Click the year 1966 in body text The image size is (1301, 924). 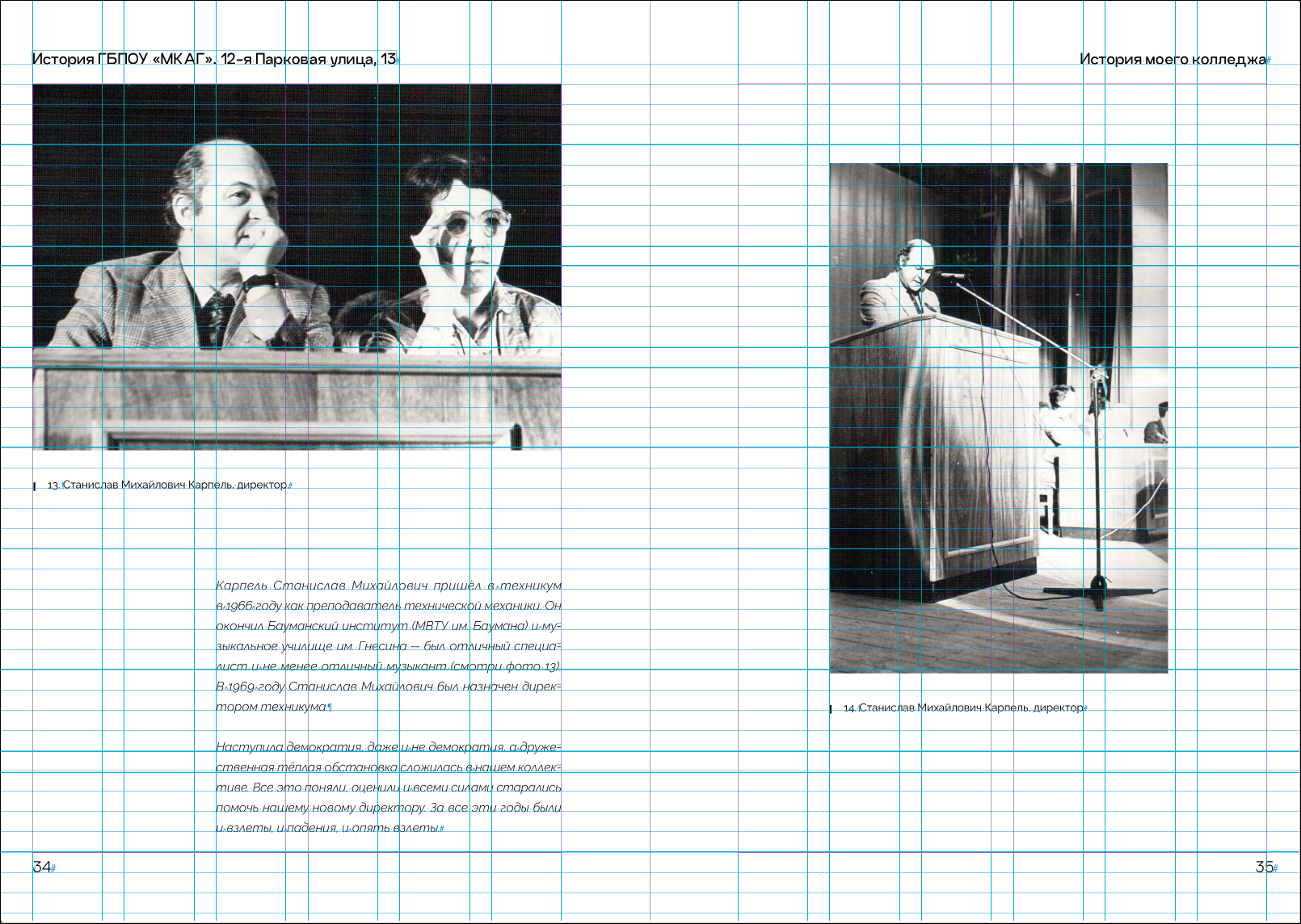[238, 606]
